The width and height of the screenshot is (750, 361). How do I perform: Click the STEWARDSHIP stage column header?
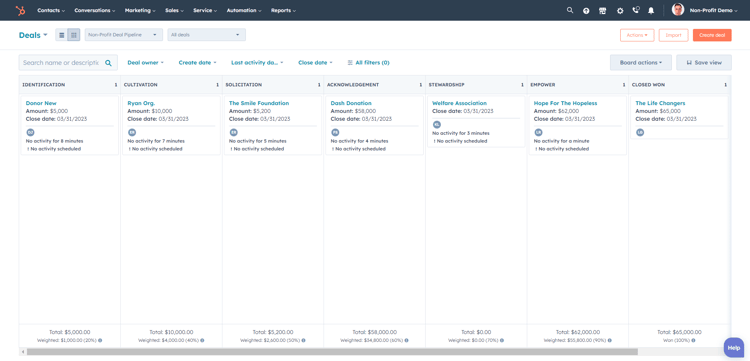pyautogui.click(x=476, y=85)
